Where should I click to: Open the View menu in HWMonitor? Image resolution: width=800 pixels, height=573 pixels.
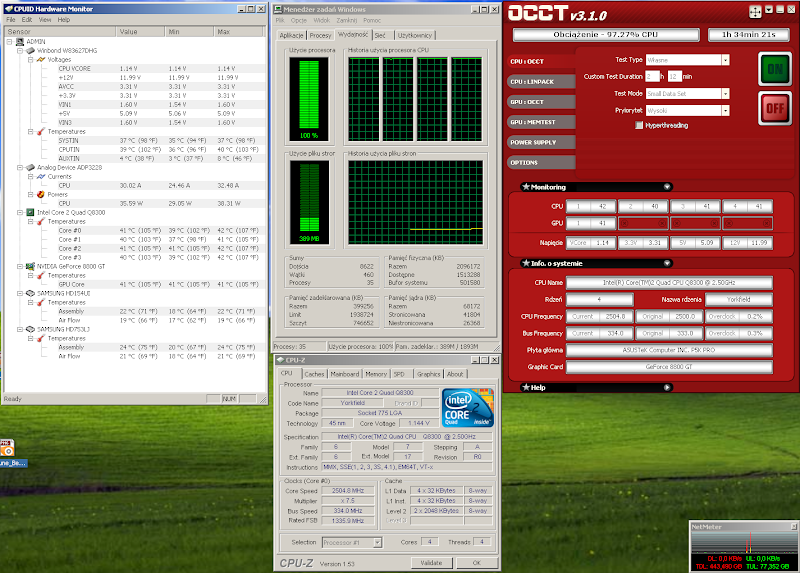click(x=45, y=20)
